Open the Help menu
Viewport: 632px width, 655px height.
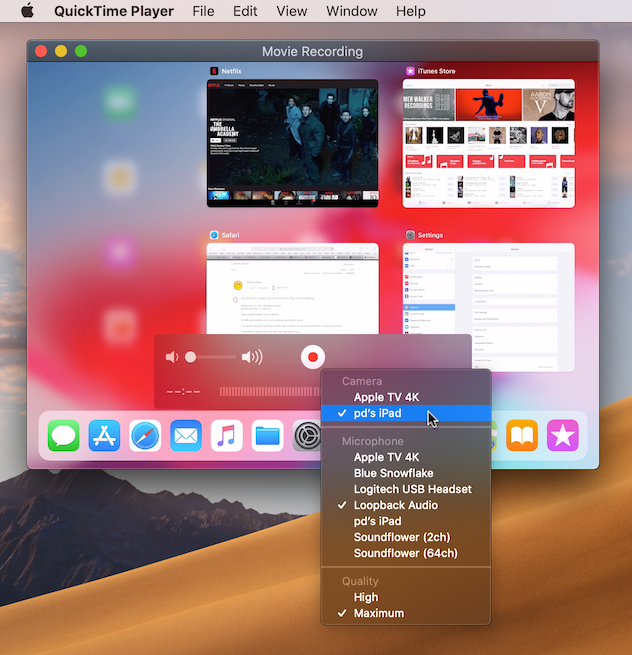pyautogui.click(x=411, y=11)
